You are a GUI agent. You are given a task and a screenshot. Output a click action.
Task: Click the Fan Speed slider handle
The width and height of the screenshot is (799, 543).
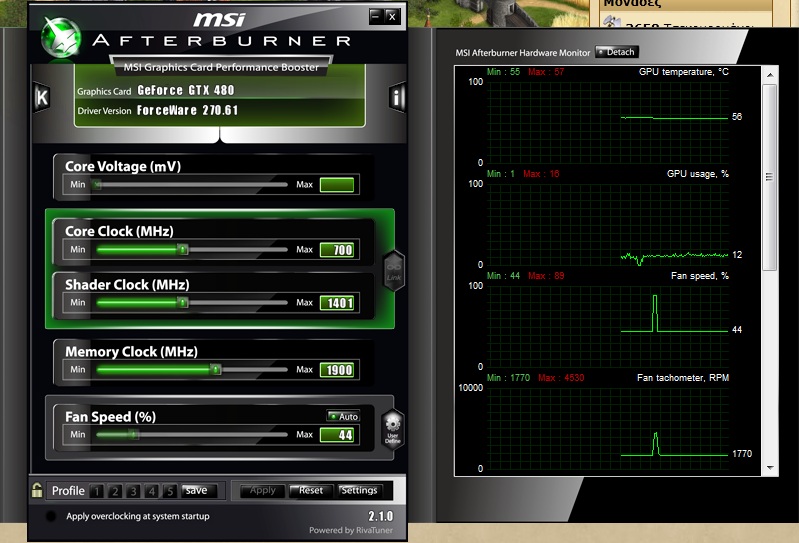133,435
